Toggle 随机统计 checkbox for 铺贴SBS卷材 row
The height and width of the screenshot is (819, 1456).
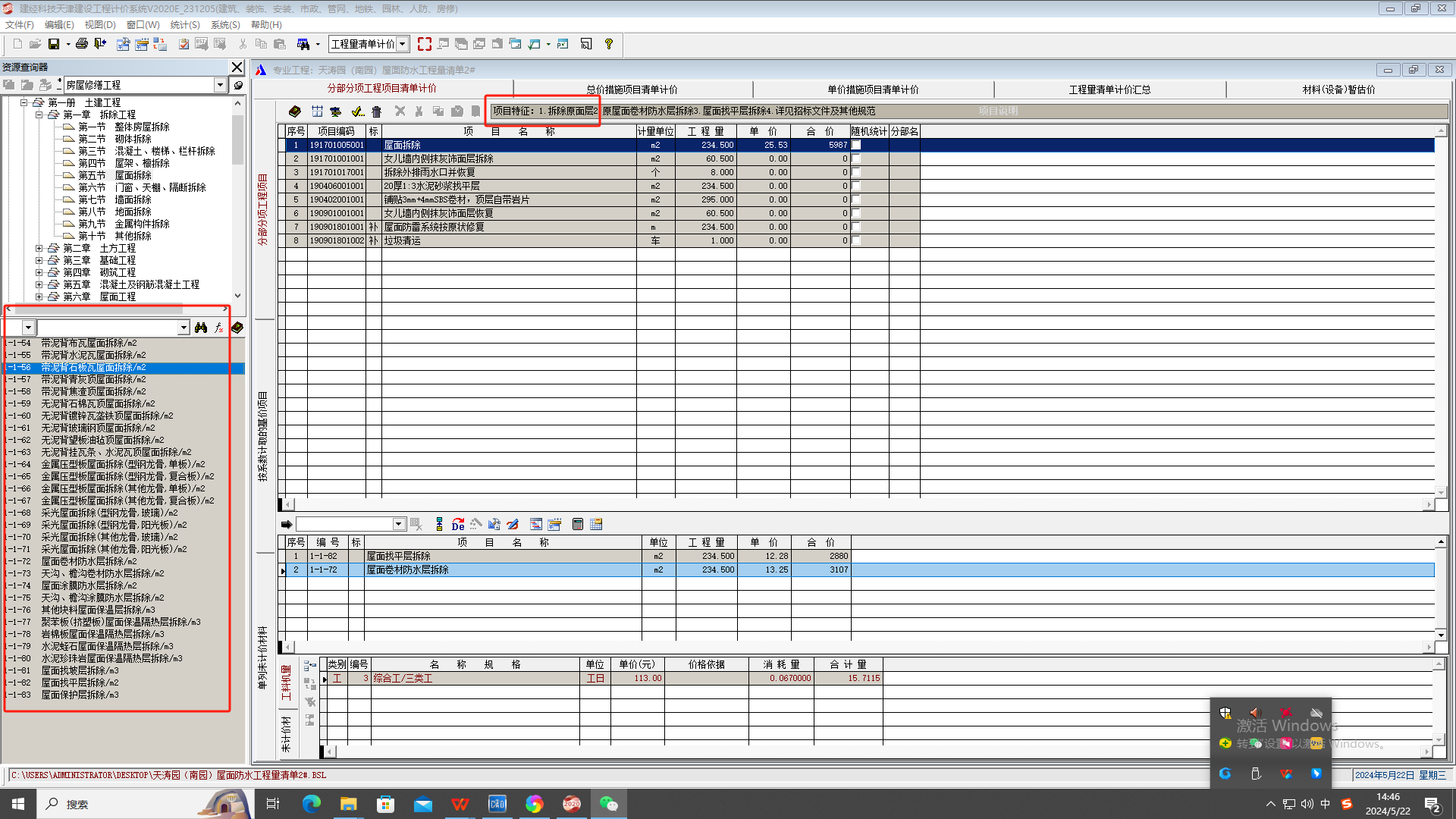[x=856, y=199]
